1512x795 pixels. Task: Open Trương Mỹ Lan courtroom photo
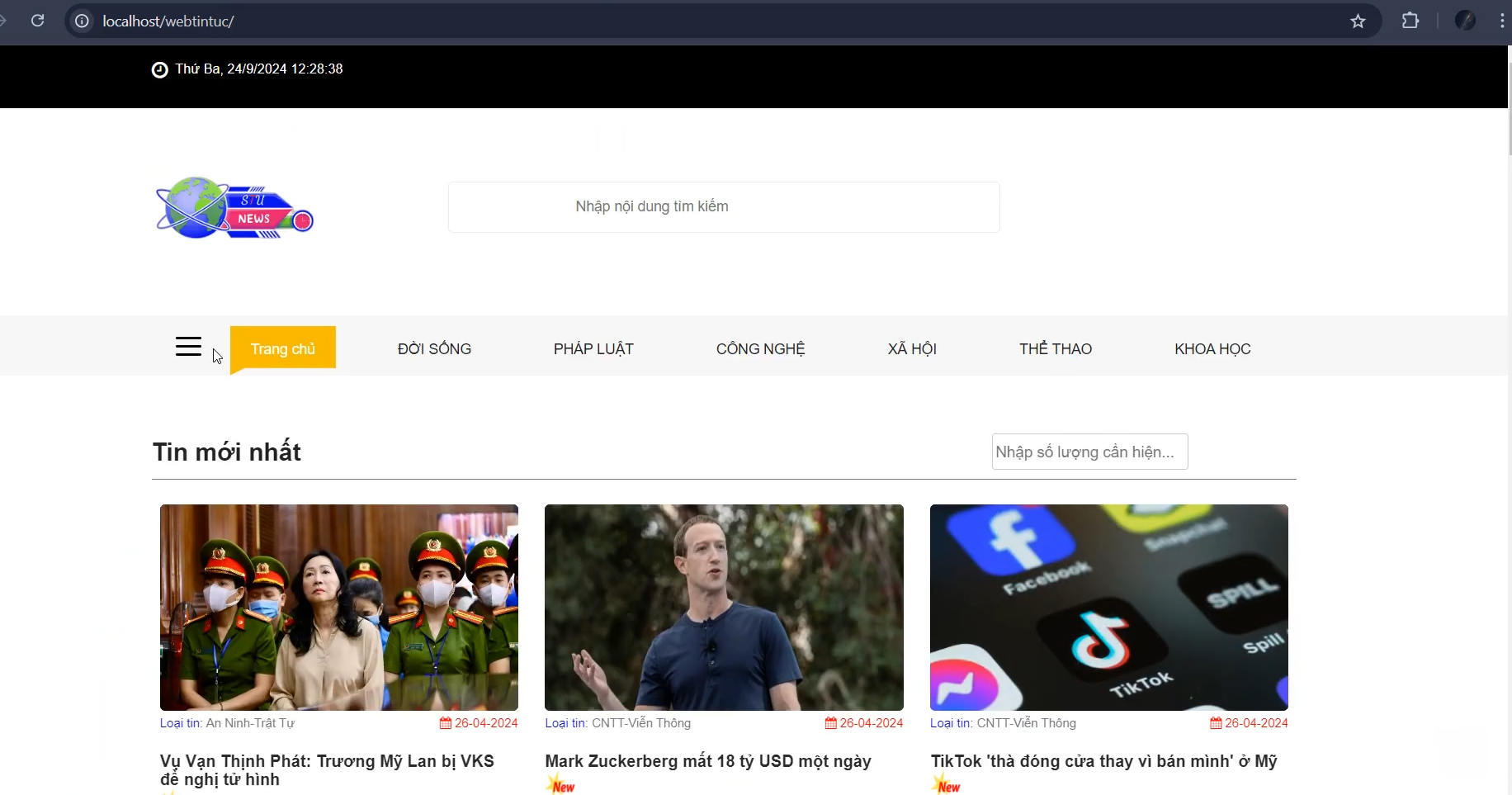pos(339,608)
